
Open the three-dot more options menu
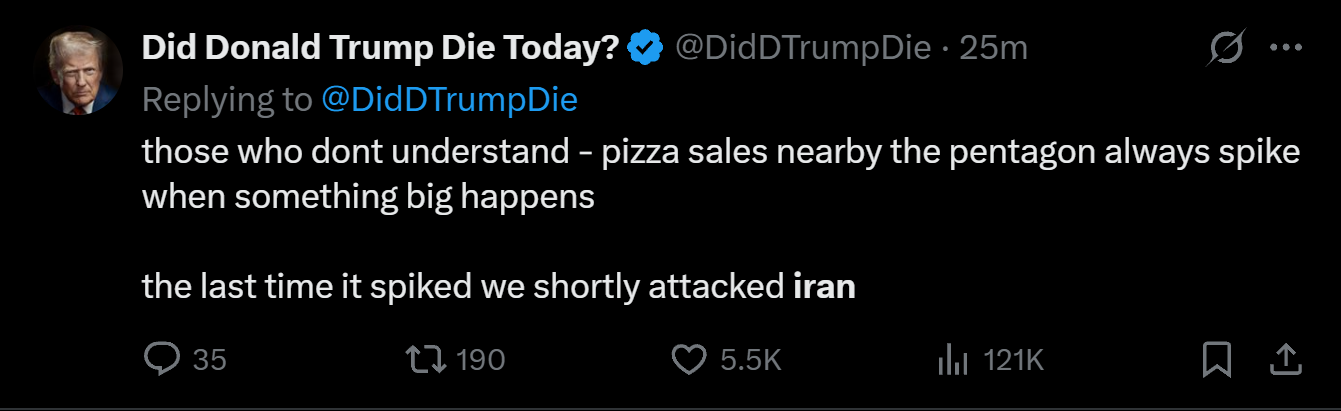click(1285, 48)
